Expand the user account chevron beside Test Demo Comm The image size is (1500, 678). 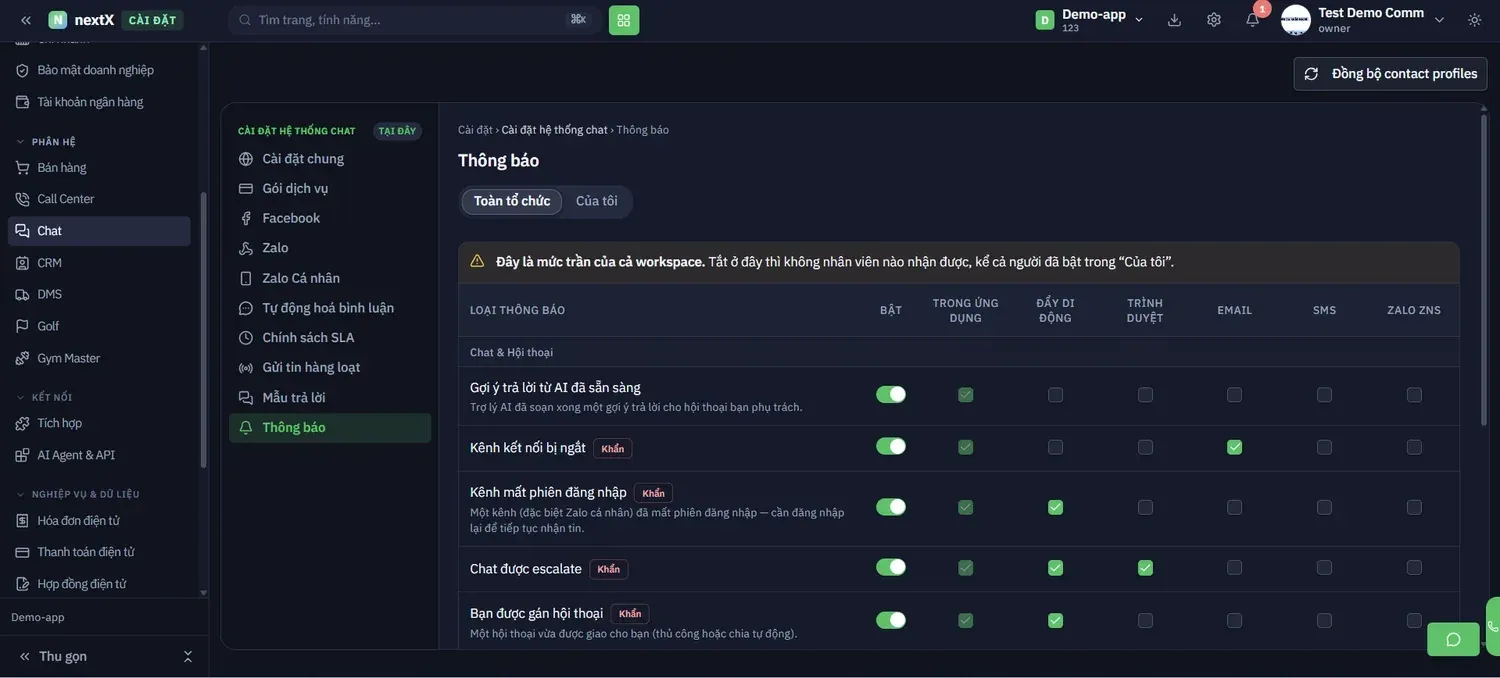click(1440, 20)
